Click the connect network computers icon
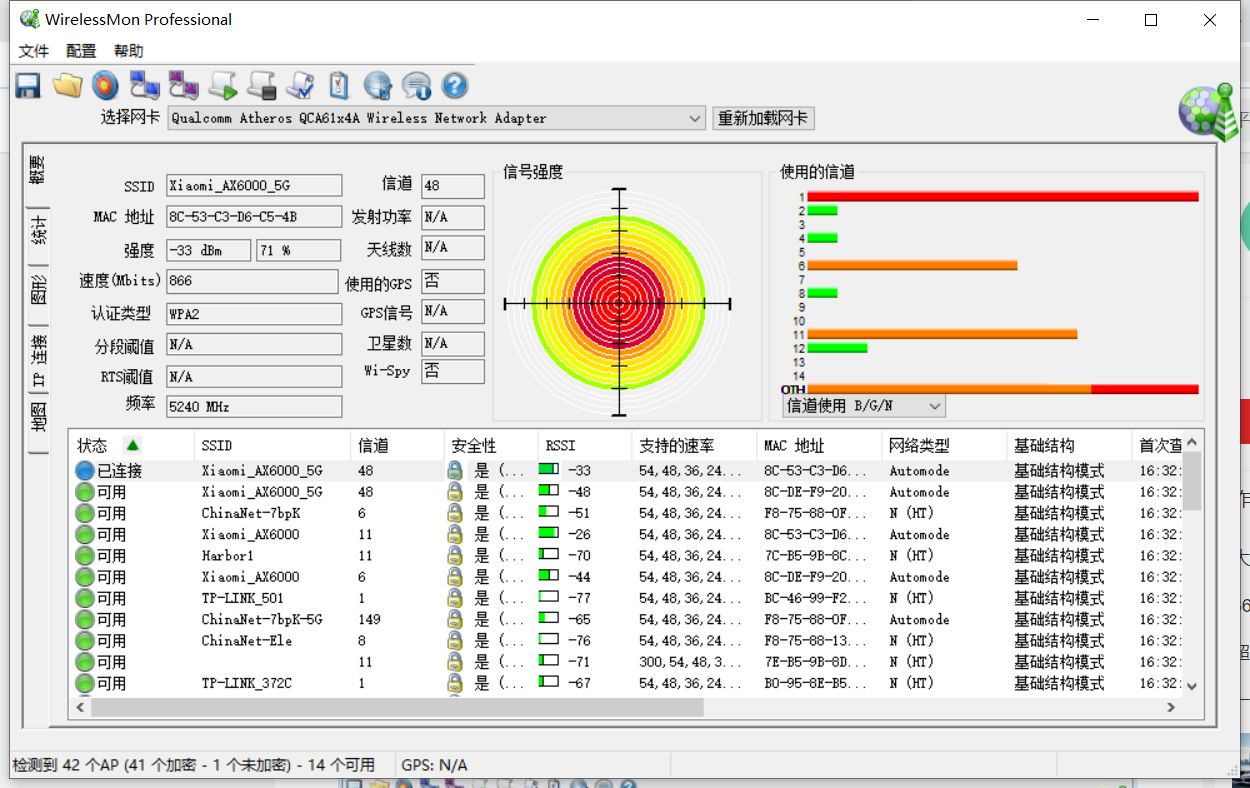Image resolution: width=1250 pixels, height=788 pixels. [145, 86]
